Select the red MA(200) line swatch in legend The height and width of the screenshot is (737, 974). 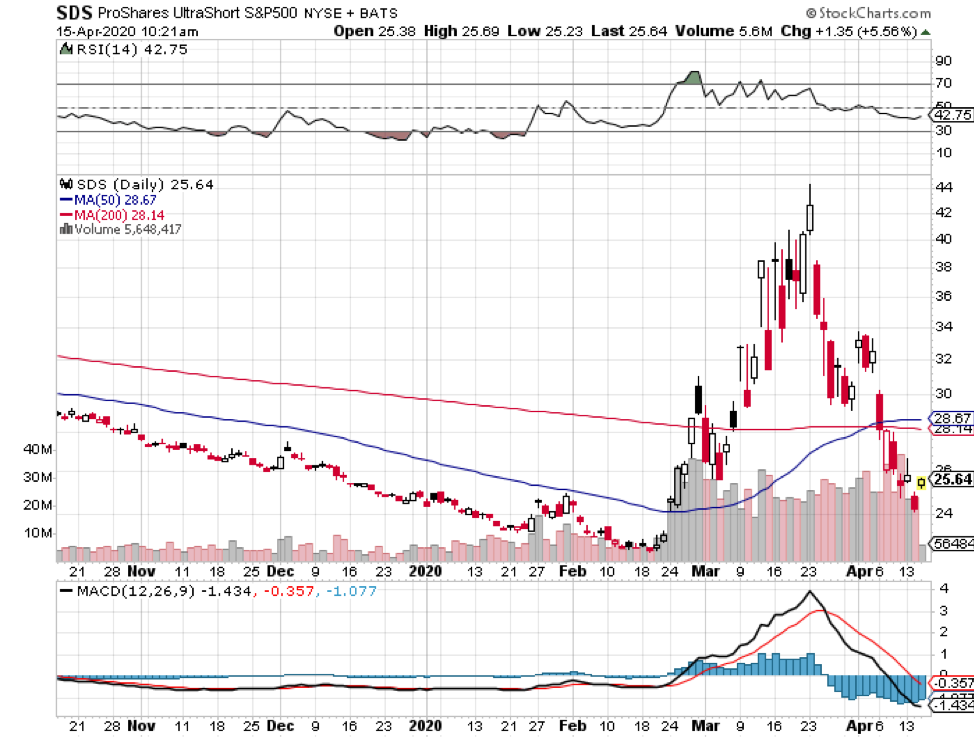[66, 215]
